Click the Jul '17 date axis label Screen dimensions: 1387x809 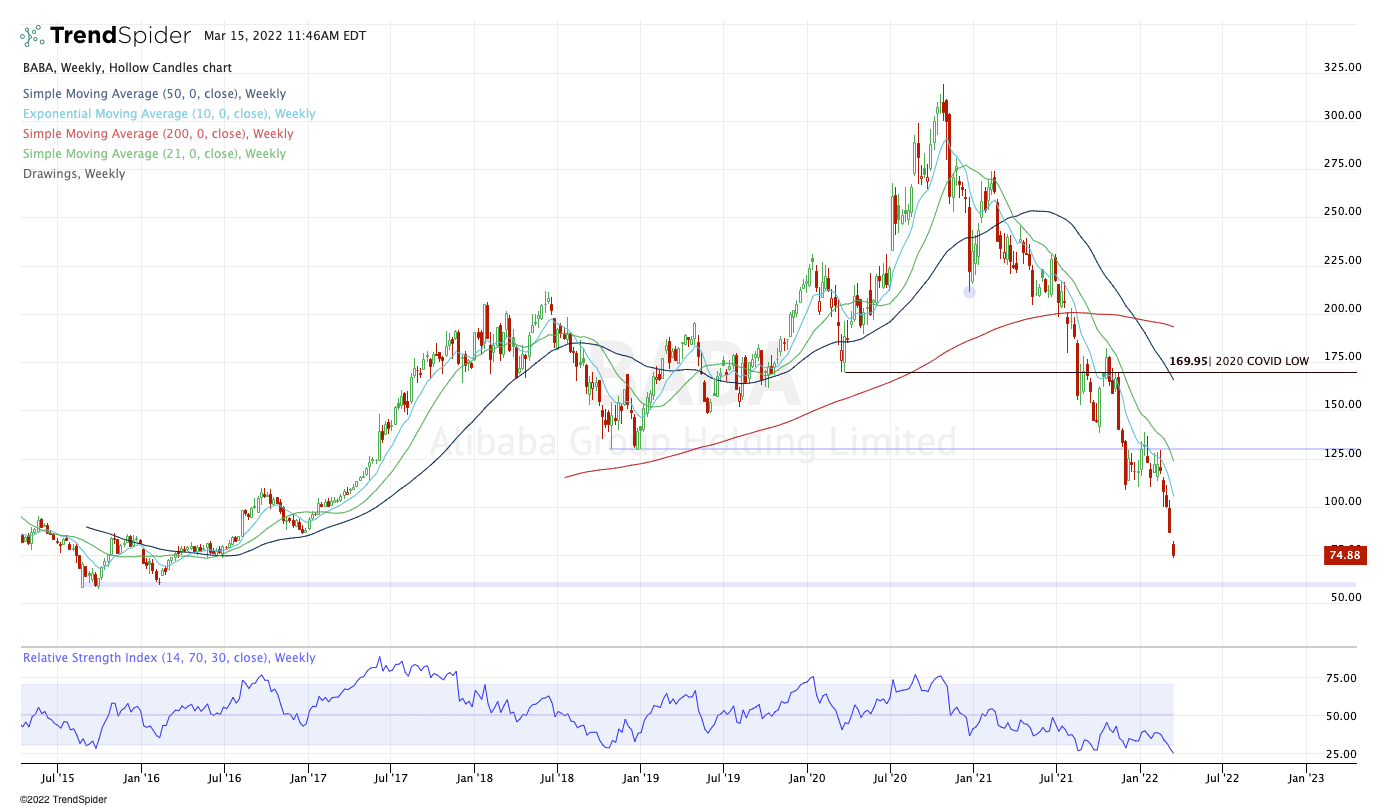pyautogui.click(x=390, y=776)
